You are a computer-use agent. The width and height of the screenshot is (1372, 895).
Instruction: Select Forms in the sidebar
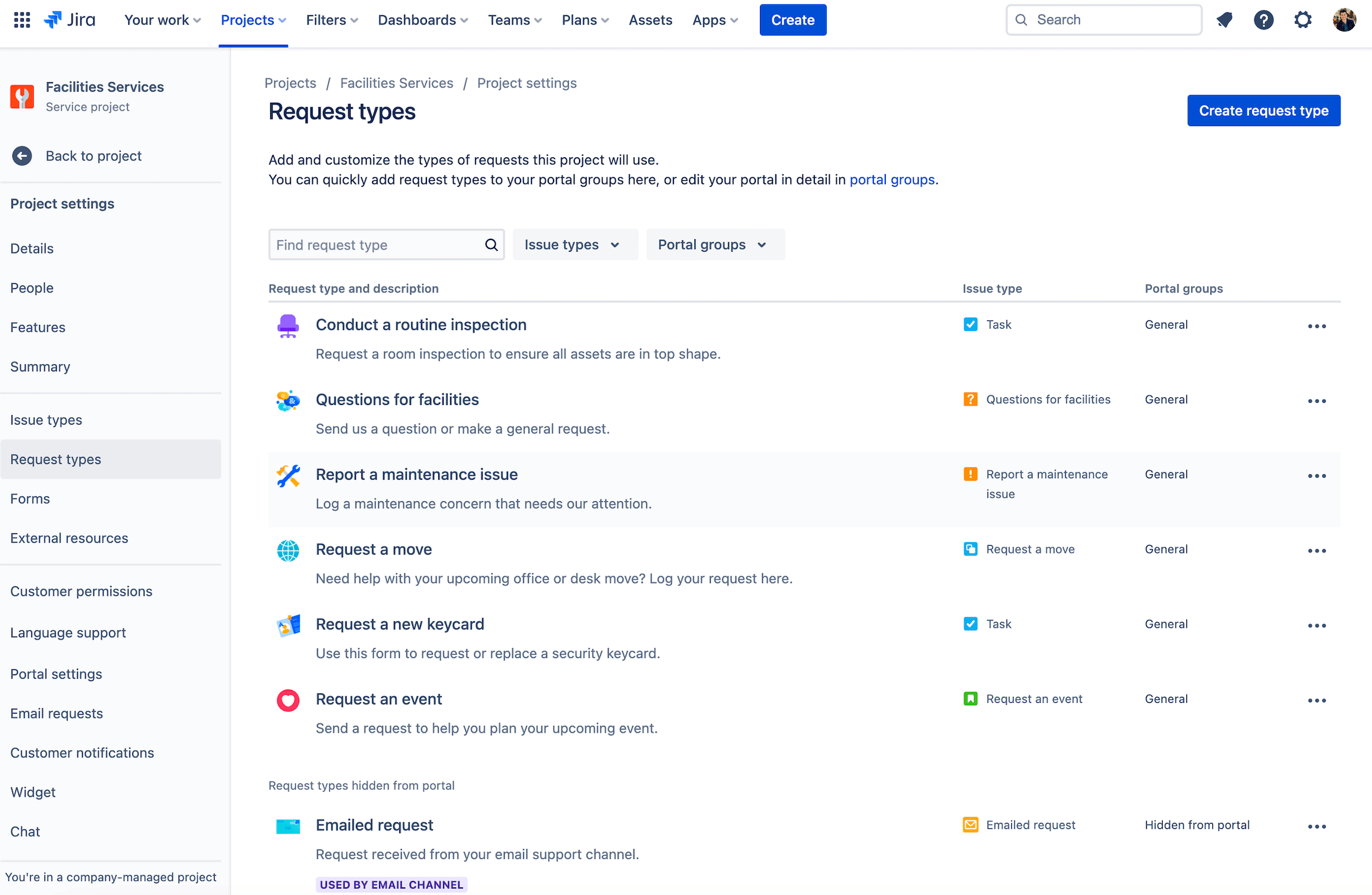[x=30, y=498]
